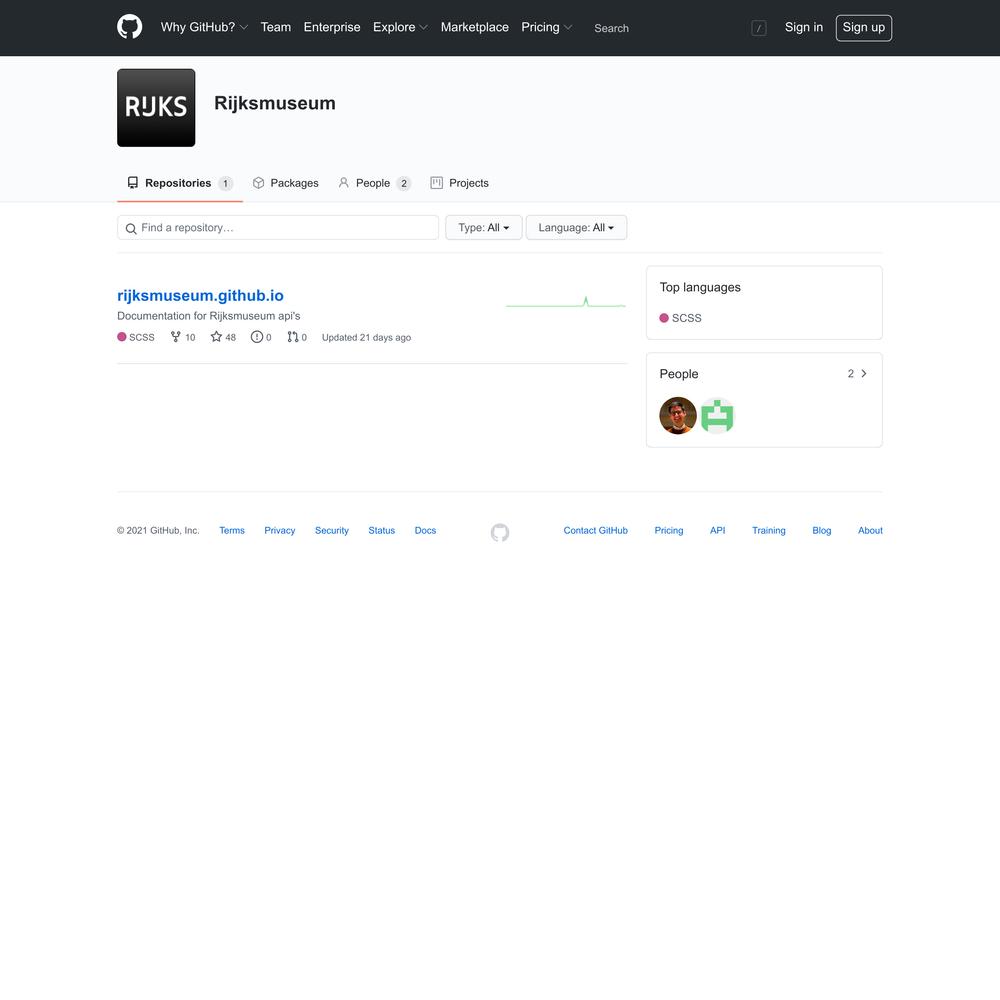The height and width of the screenshot is (1000, 1000).
Task: Open the first member's photo avatar
Action: (678, 416)
